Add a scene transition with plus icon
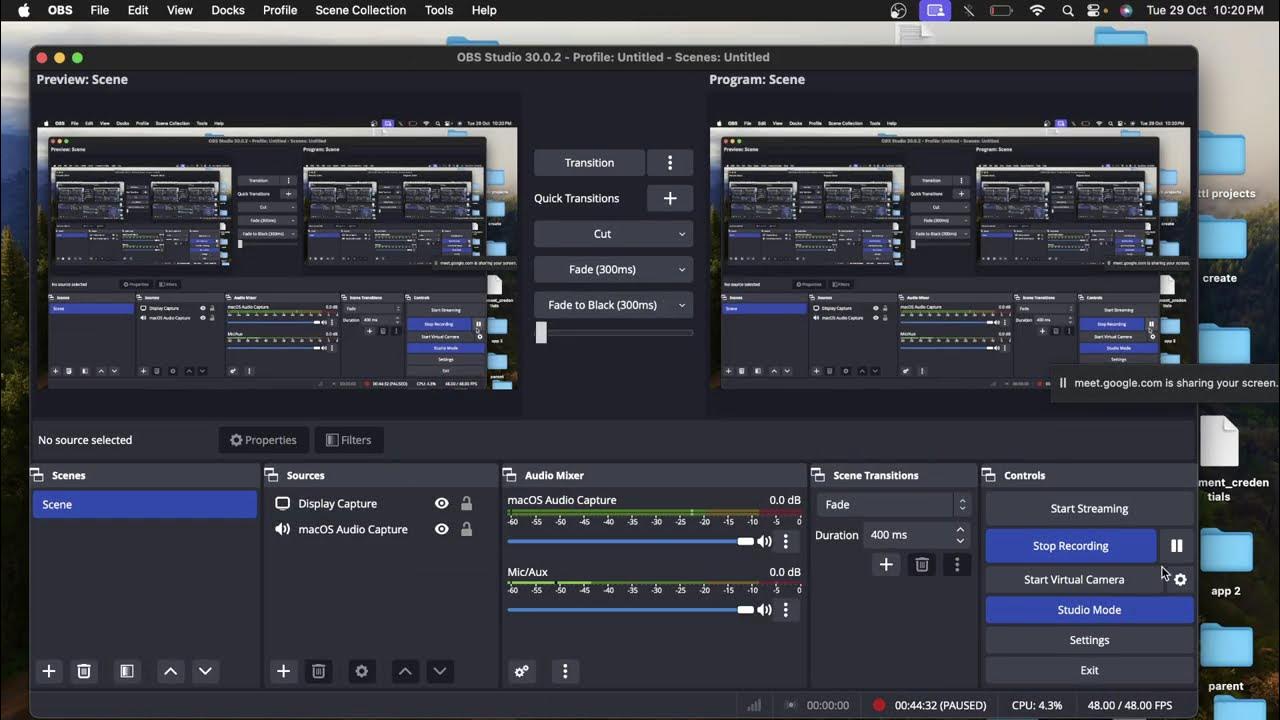 pos(886,565)
